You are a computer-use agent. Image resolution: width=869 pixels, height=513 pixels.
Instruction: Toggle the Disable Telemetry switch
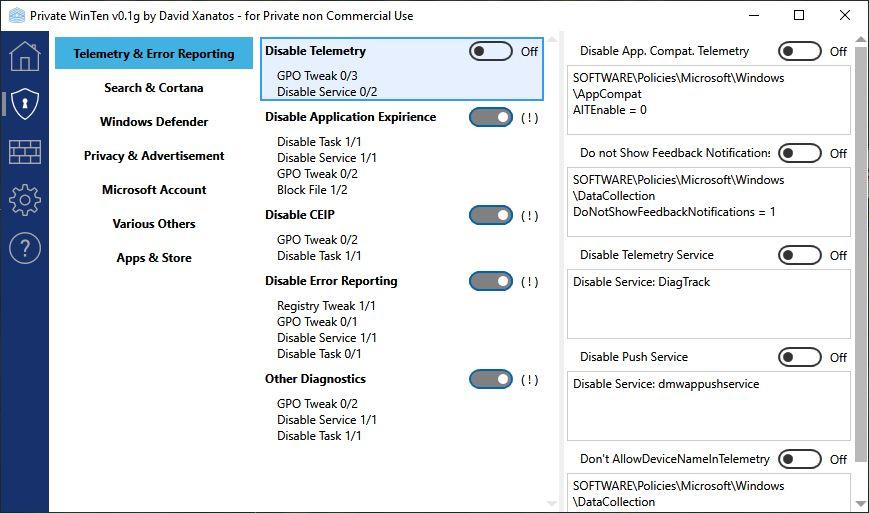[490, 52]
